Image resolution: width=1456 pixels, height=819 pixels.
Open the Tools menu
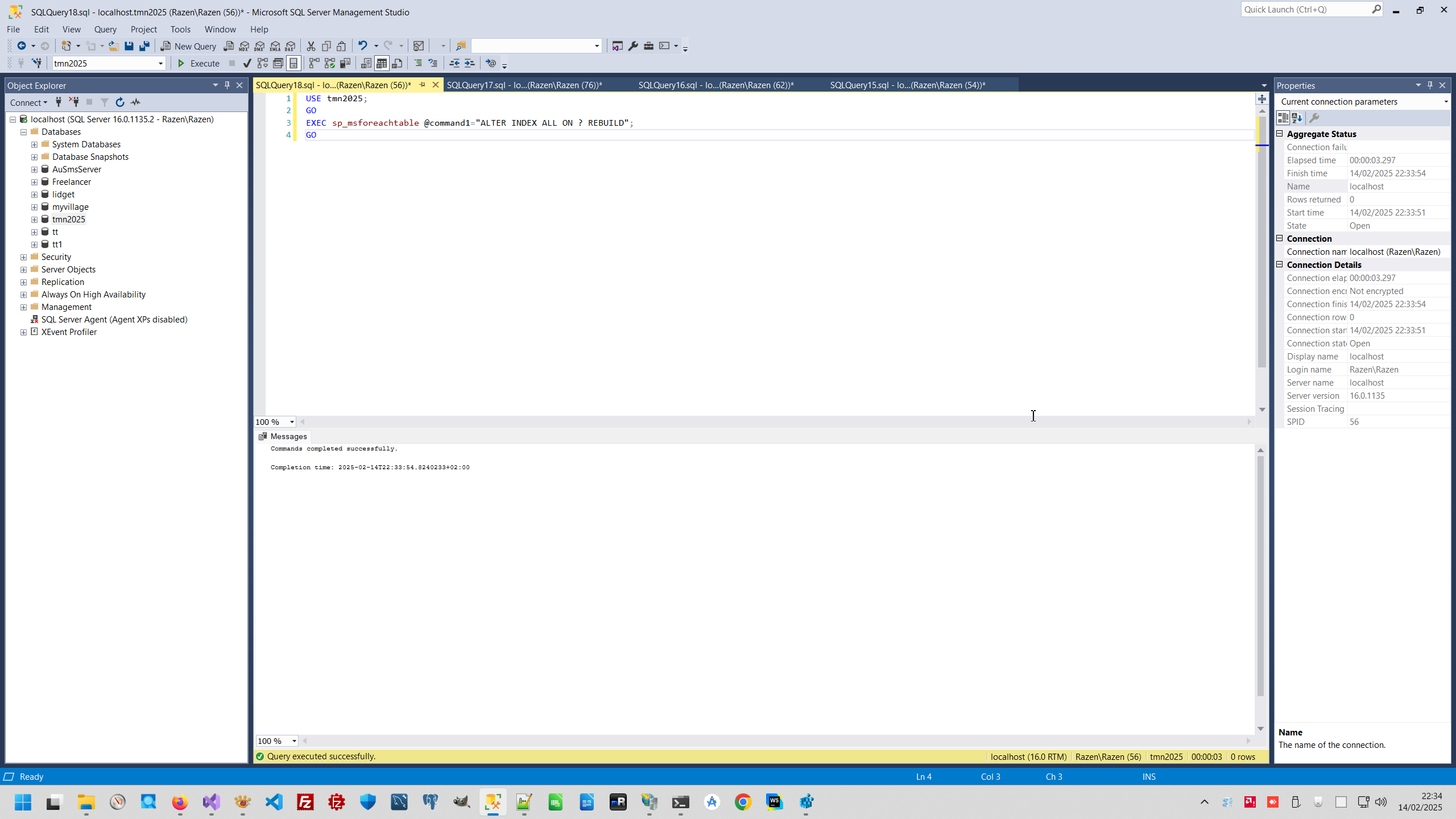click(180, 29)
